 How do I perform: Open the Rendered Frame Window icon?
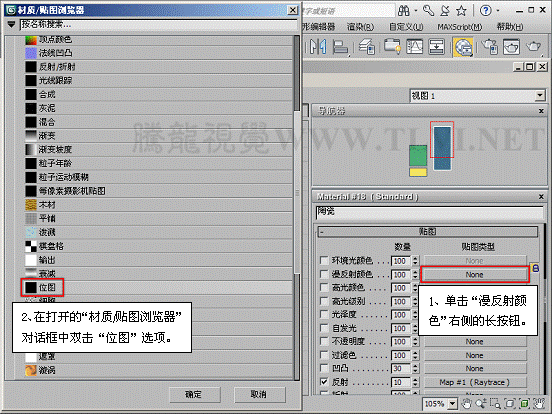[x=511, y=47]
